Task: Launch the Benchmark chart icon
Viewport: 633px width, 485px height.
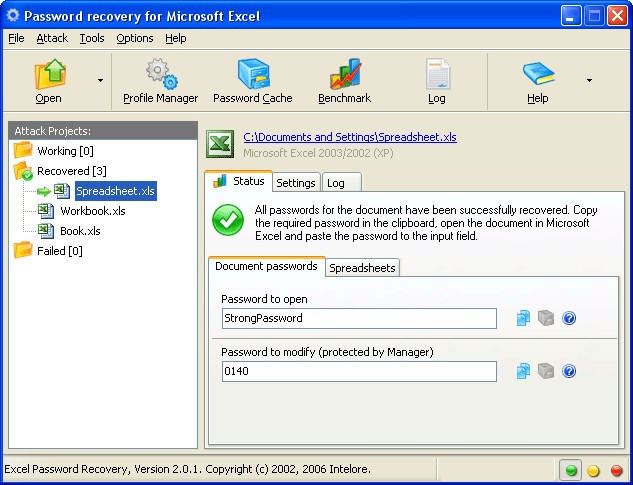Action: 345,74
